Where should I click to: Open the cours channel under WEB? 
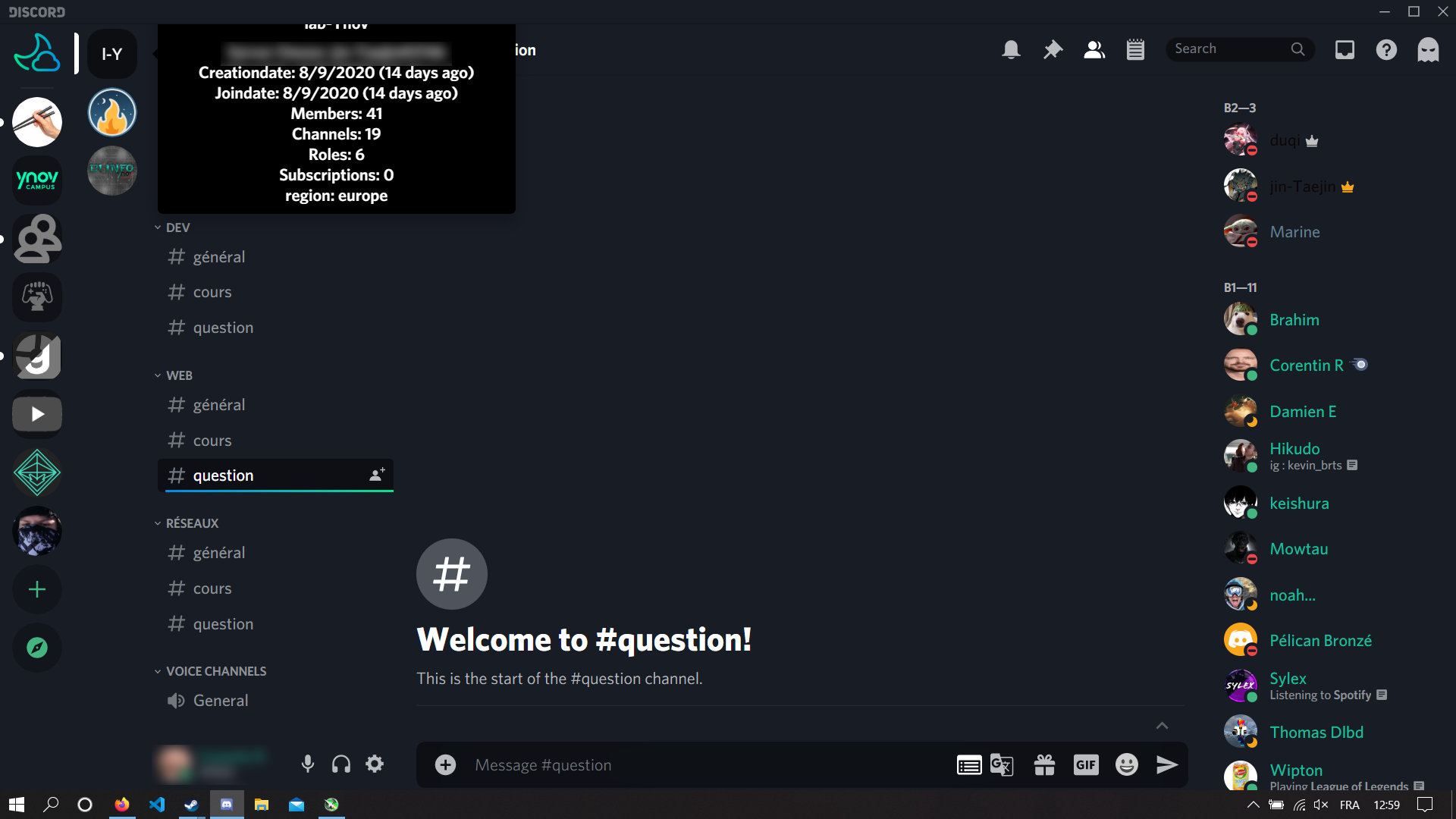coord(212,441)
